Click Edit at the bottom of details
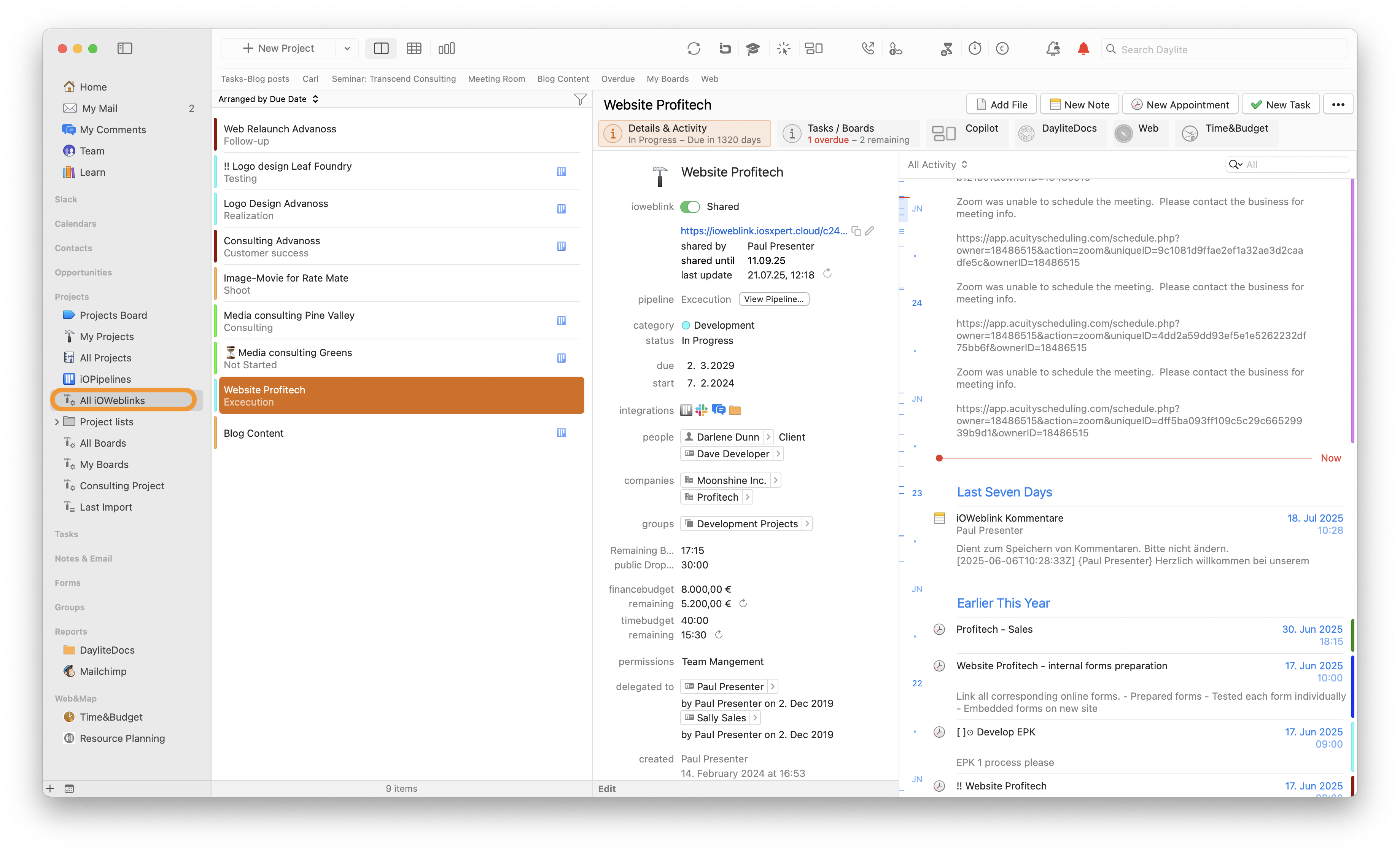1400x853 pixels. click(606, 789)
